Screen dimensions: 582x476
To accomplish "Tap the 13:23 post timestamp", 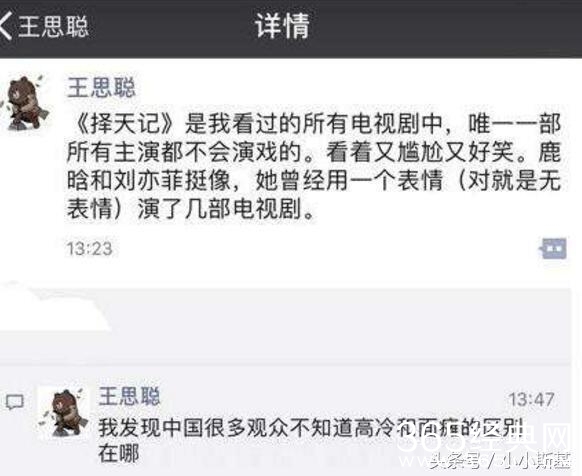I will pos(89,248).
